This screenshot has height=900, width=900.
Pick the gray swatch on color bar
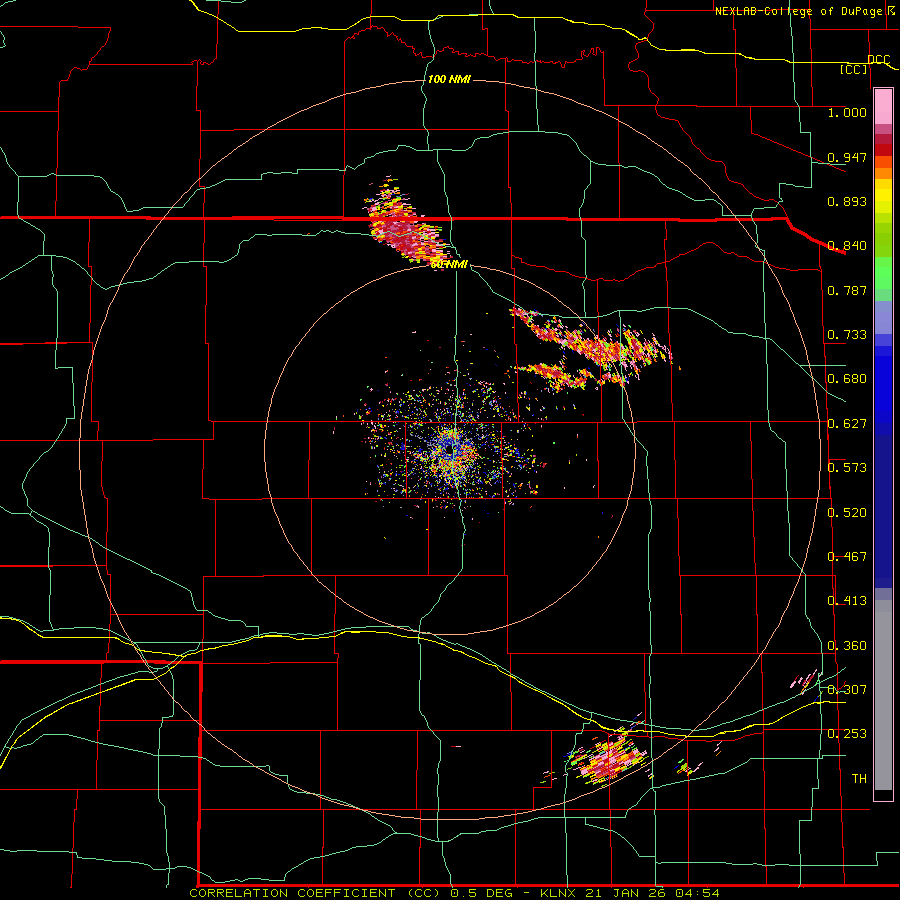[883, 695]
